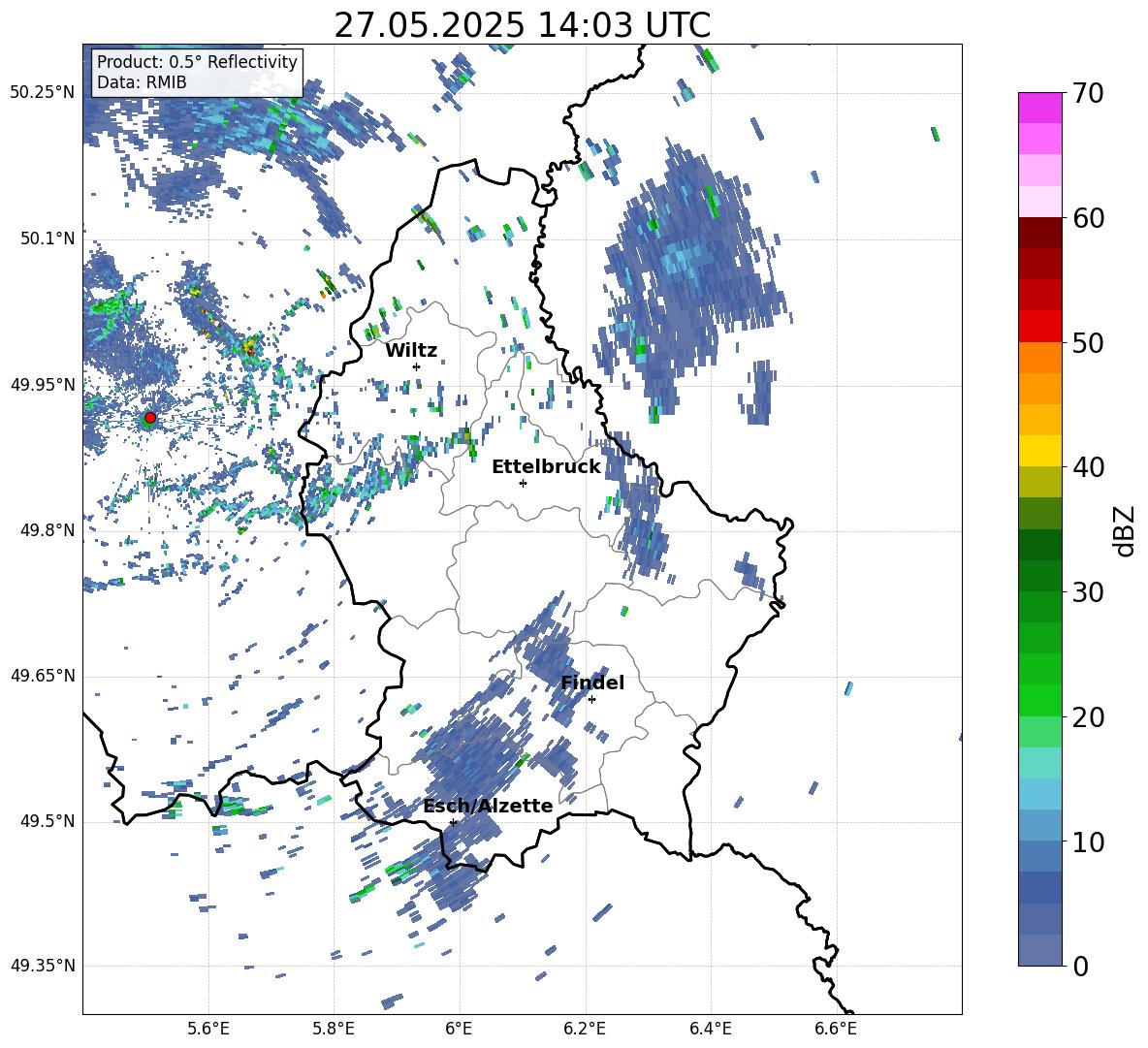Click the 40 value on colorbar

click(1088, 467)
